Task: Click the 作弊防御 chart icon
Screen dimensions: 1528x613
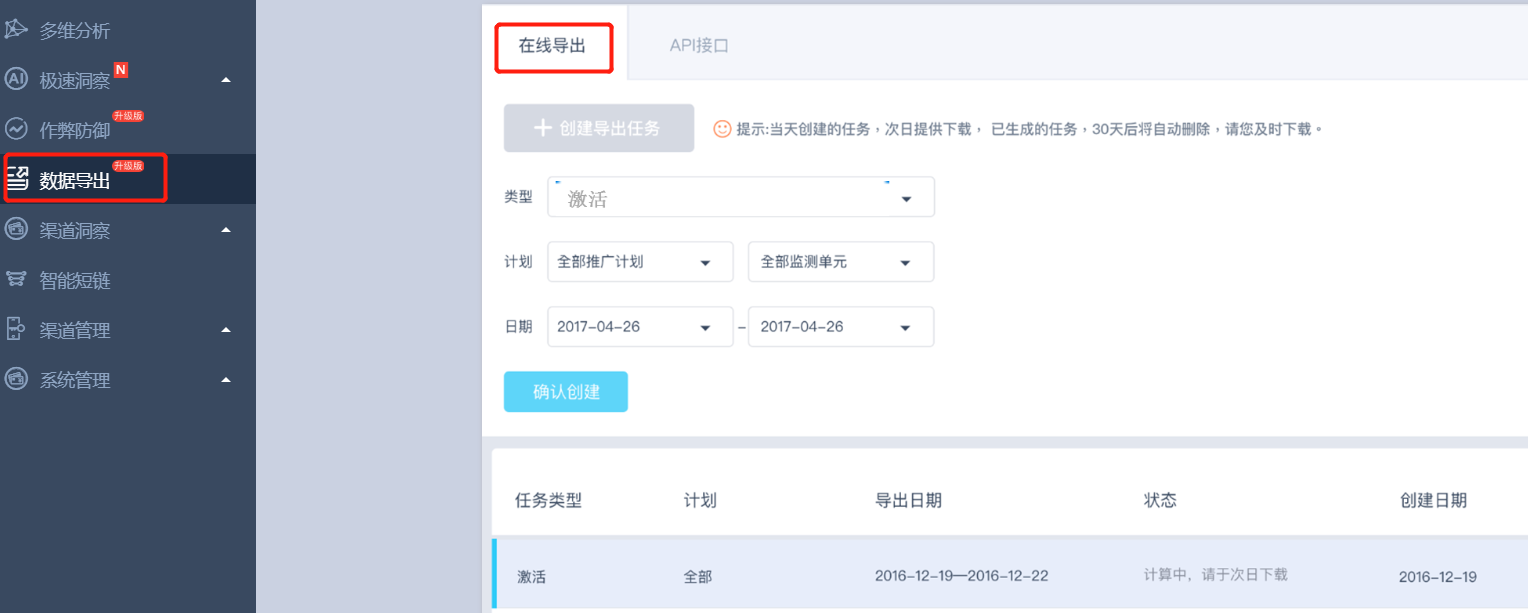Action: 15,129
